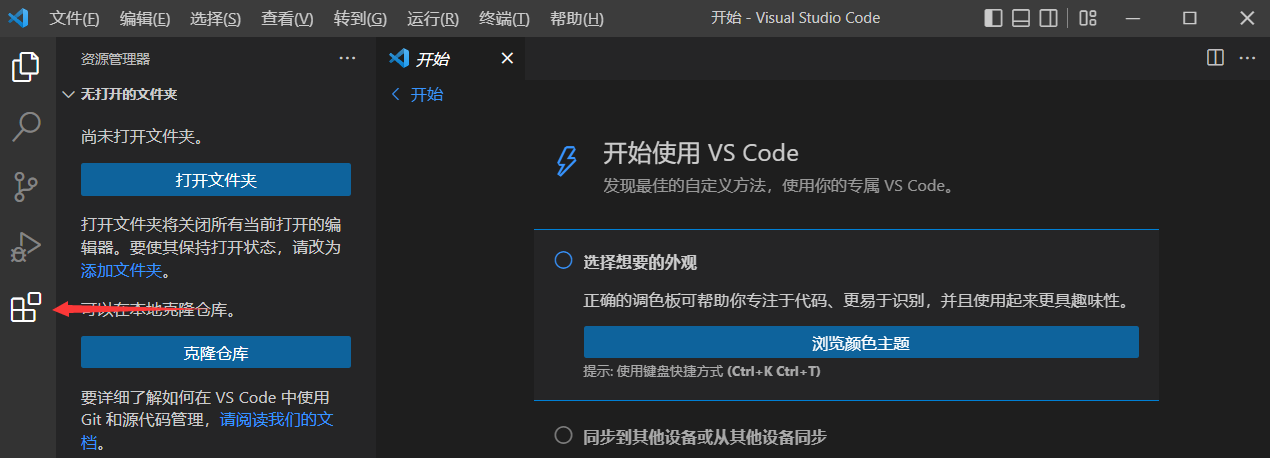Open the 文件(F) menu

click(x=74, y=19)
